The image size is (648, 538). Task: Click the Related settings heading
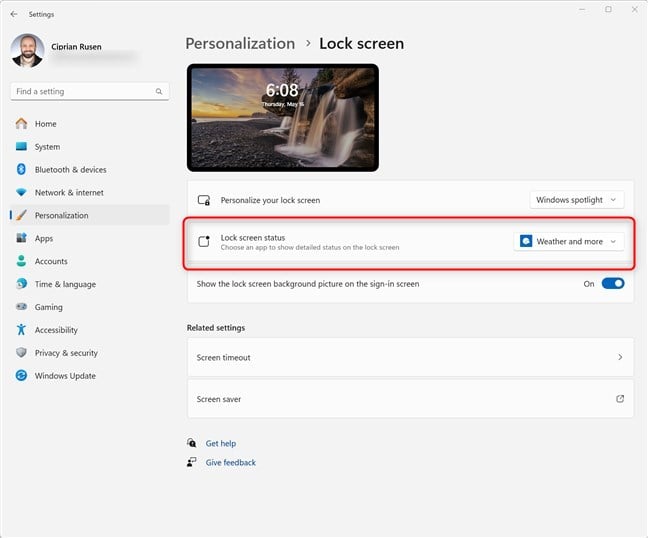pyautogui.click(x=216, y=328)
